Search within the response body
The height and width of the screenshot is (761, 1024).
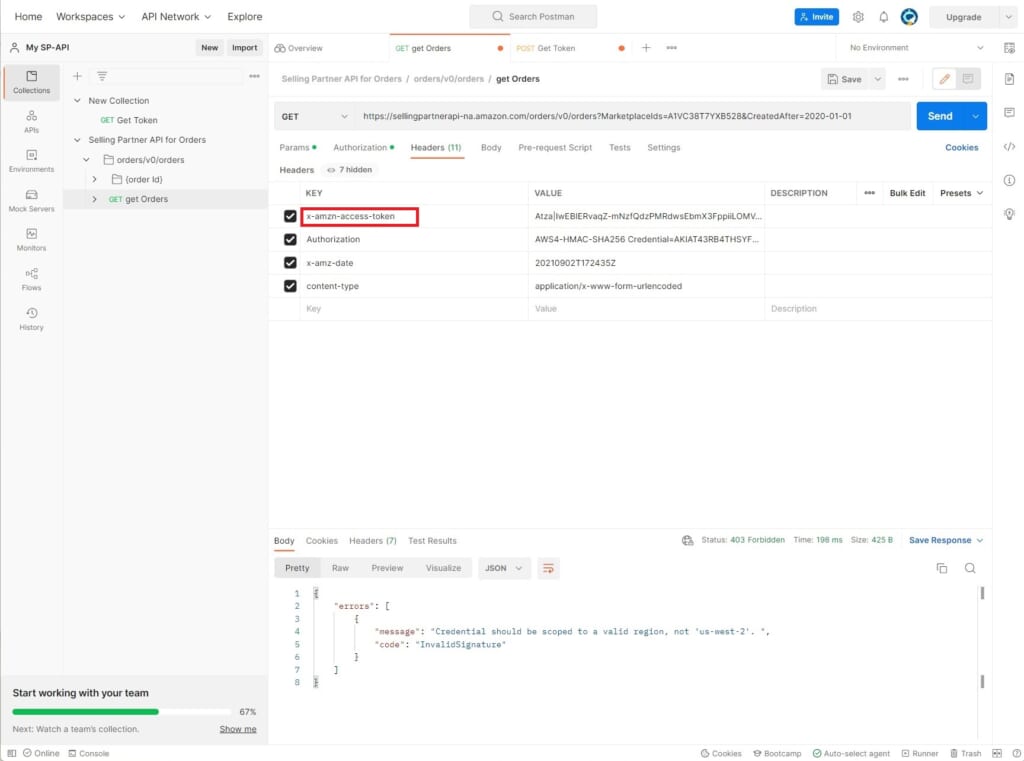point(970,568)
